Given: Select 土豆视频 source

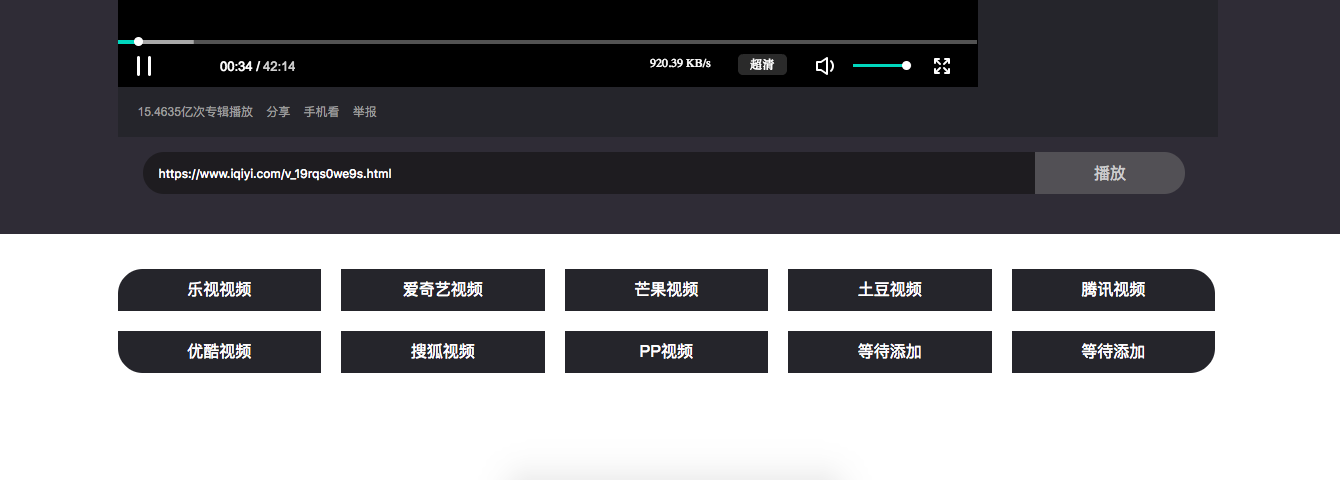Looking at the screenshot, I should (890, 290).
